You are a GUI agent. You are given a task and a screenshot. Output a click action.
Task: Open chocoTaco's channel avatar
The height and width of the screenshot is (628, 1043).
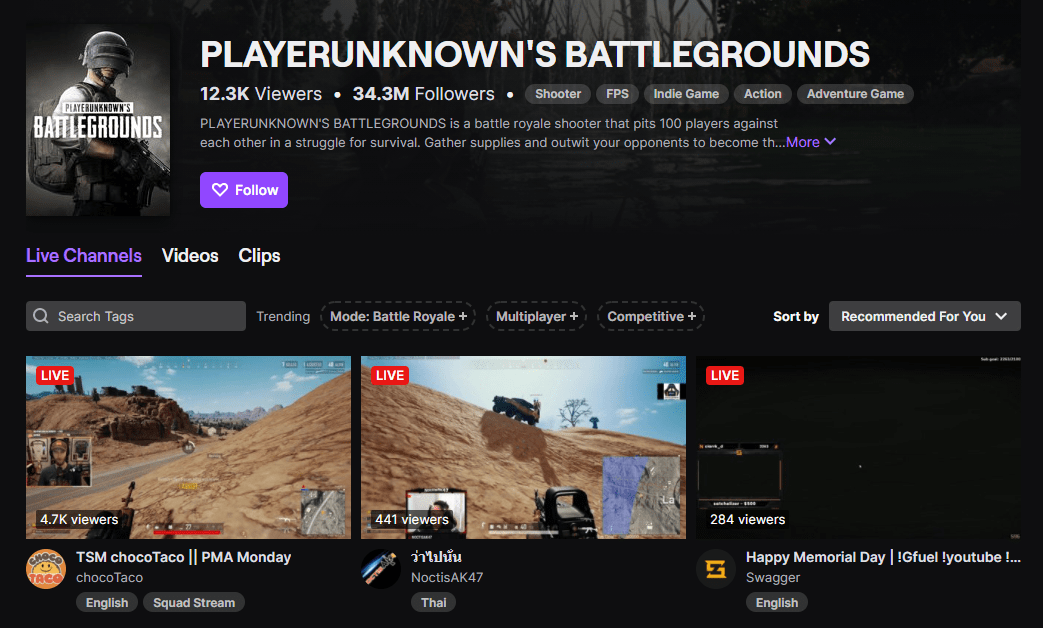click(x=46, y=569)
